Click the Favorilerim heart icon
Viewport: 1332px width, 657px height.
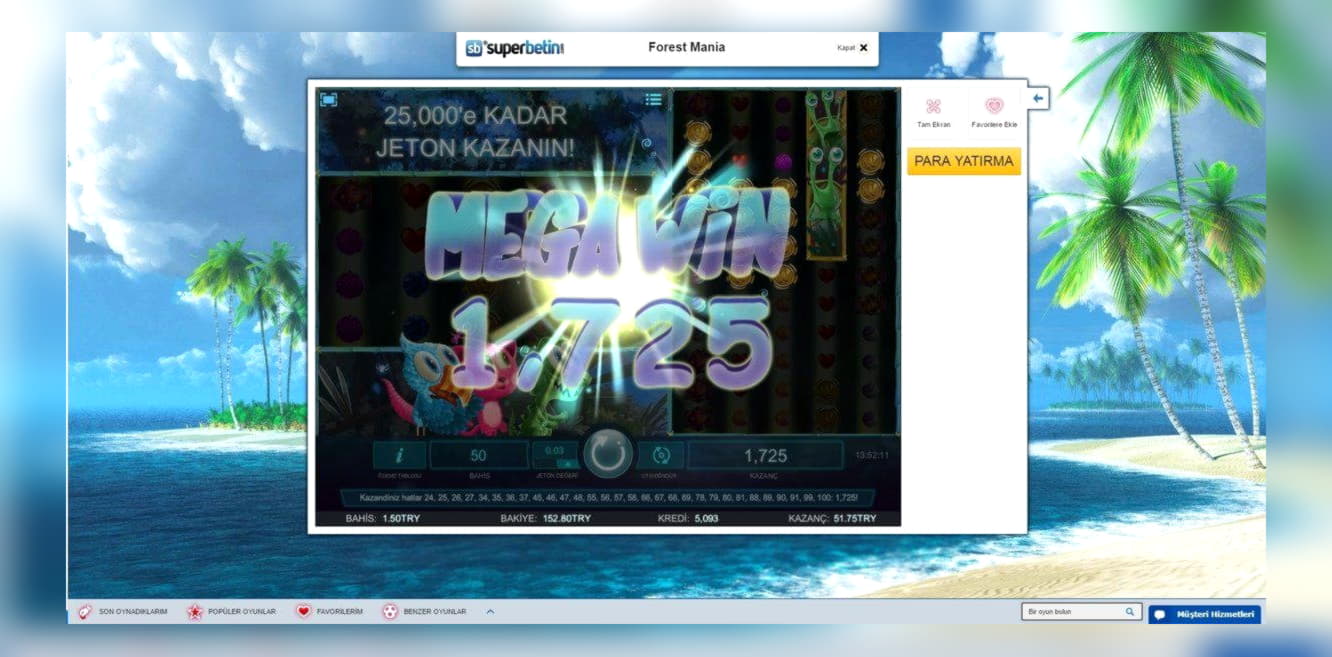(303, 611)
